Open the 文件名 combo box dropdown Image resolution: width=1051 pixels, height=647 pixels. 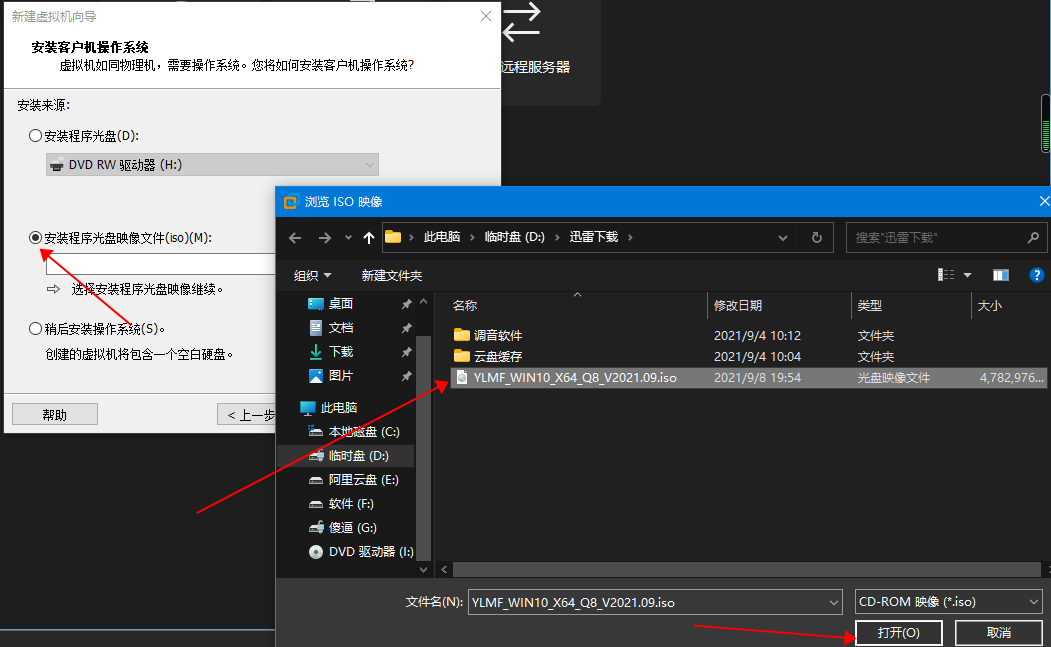click(834, 602)
